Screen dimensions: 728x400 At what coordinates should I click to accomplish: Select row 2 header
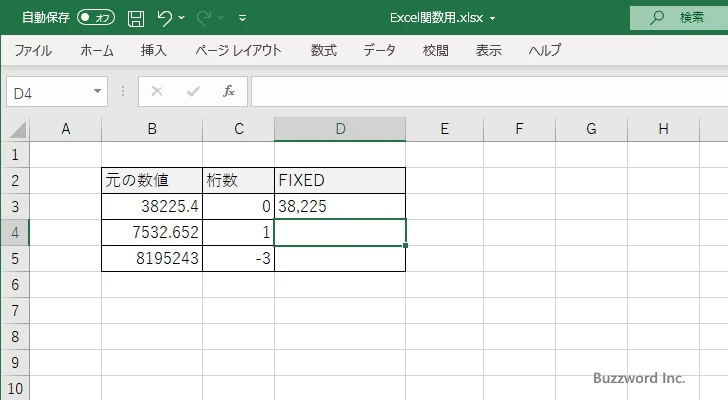(15, 180)
